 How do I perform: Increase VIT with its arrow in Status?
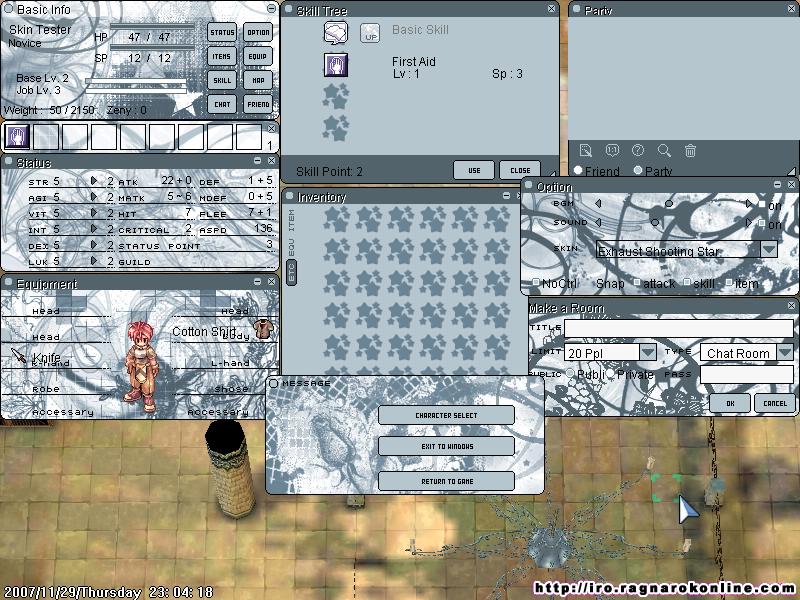pos(94,212)
